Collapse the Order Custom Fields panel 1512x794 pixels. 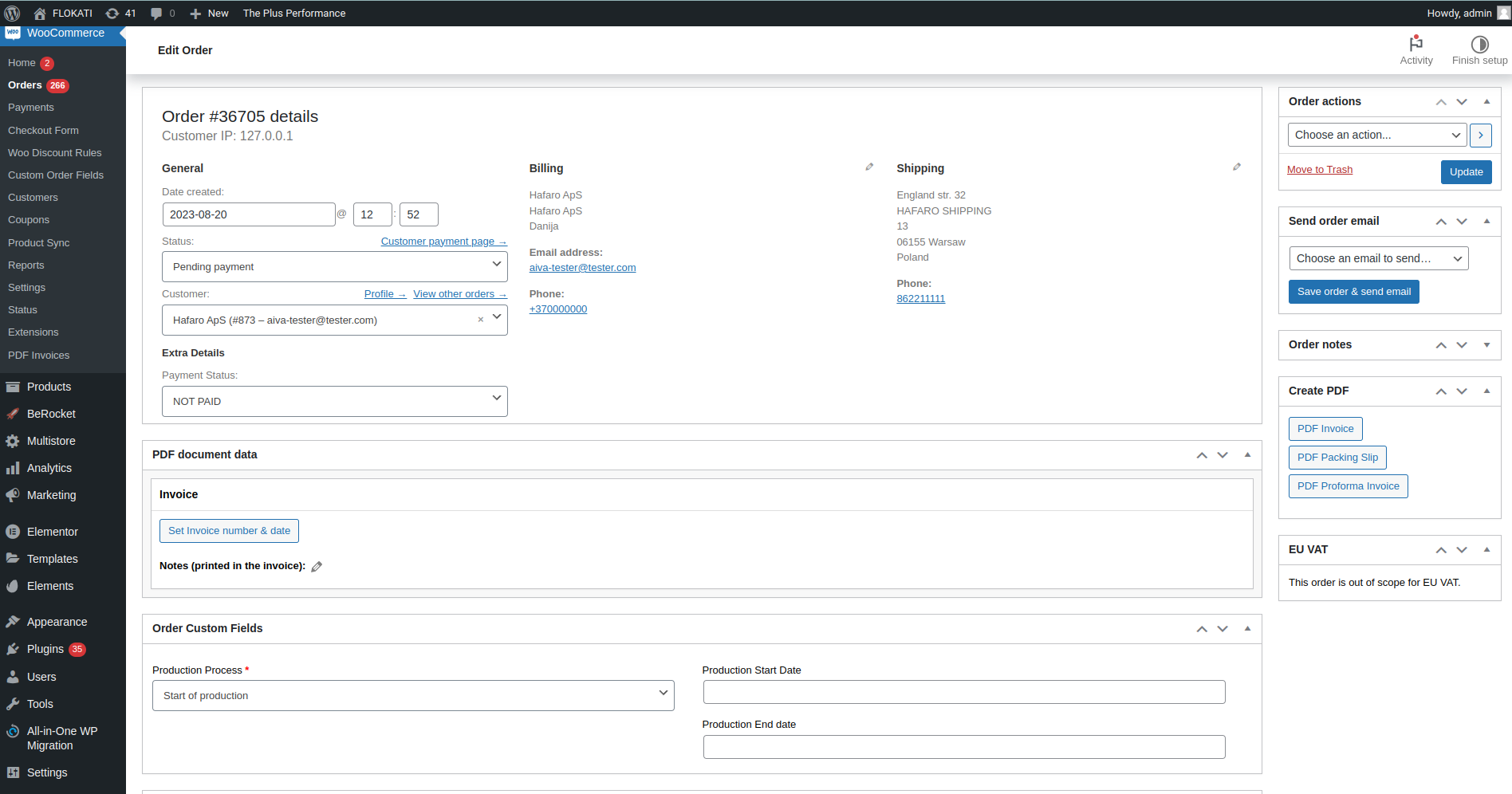tap(1247, 628)
